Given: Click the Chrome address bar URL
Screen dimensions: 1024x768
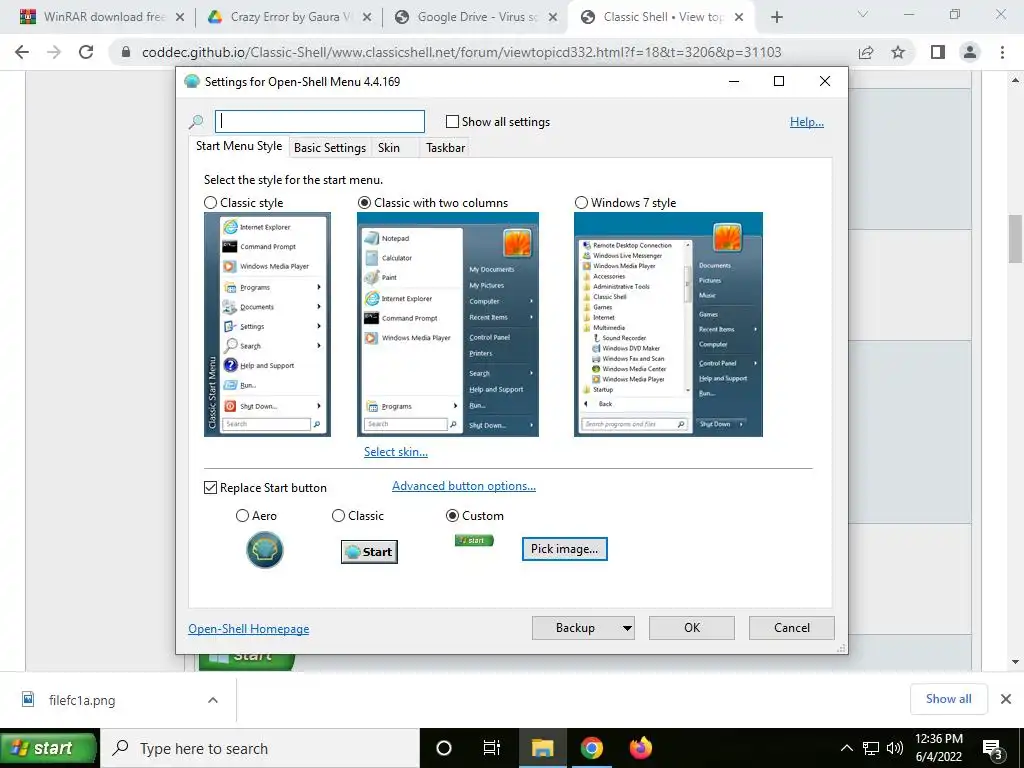Looking at the screenshot, I should click(x=462, y=52).
